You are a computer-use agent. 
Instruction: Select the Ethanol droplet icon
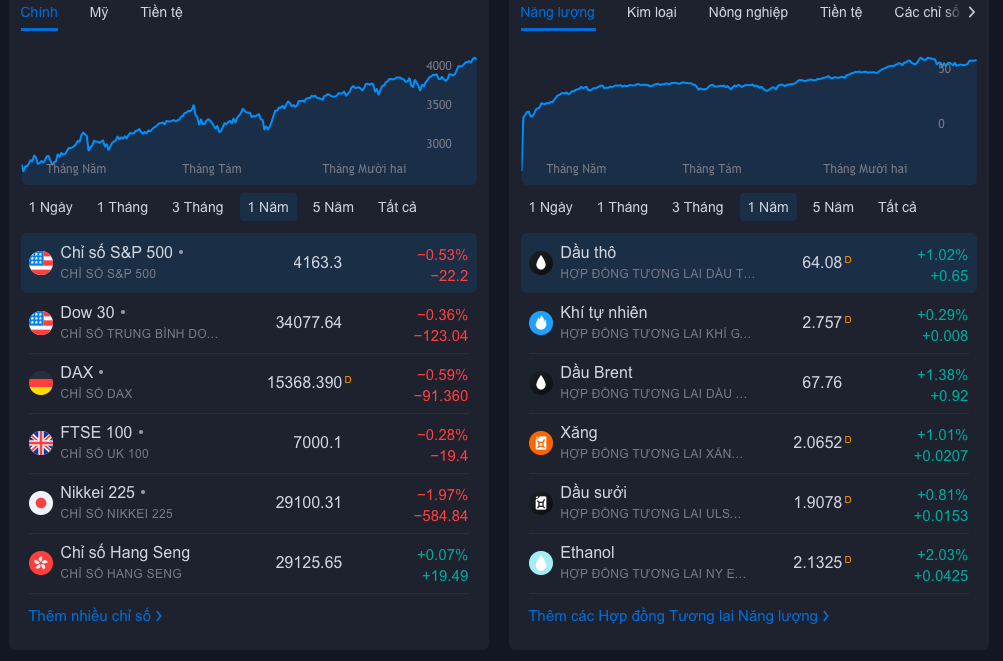point(541,563)
